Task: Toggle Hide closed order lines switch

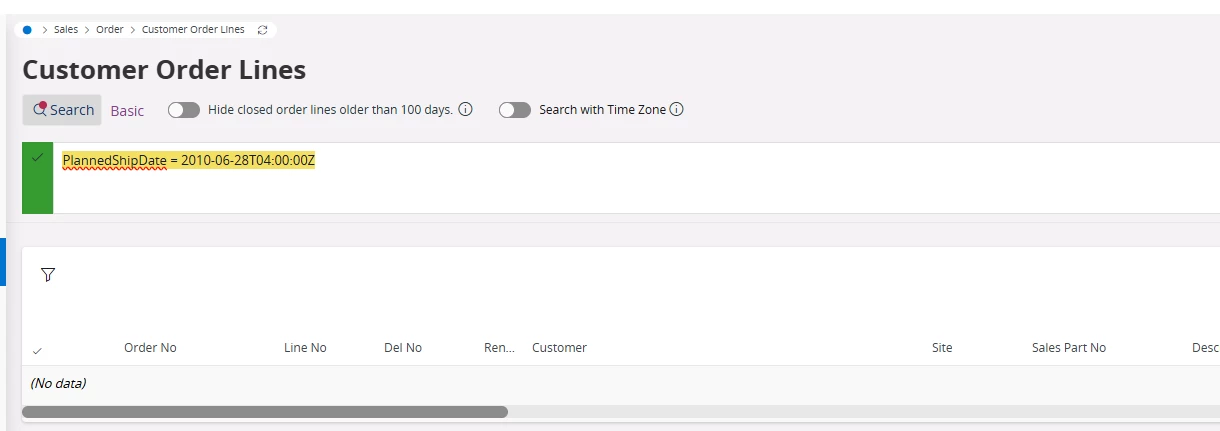Action: click(184, 110)
